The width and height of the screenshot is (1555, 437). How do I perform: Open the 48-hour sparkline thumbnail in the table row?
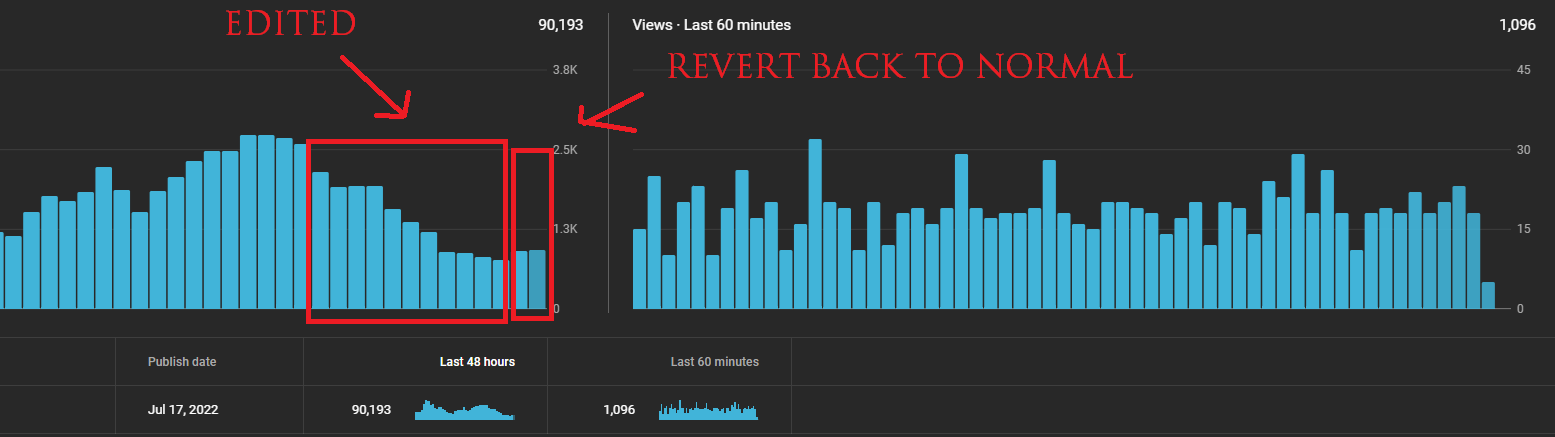(x=464, y=410)
